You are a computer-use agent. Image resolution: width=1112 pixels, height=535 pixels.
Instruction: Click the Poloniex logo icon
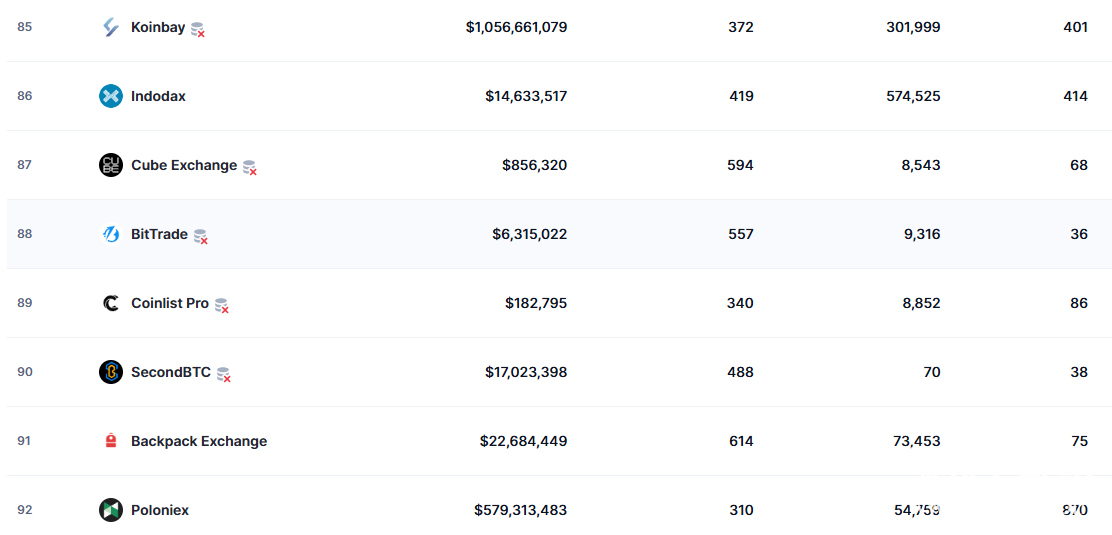111,510
